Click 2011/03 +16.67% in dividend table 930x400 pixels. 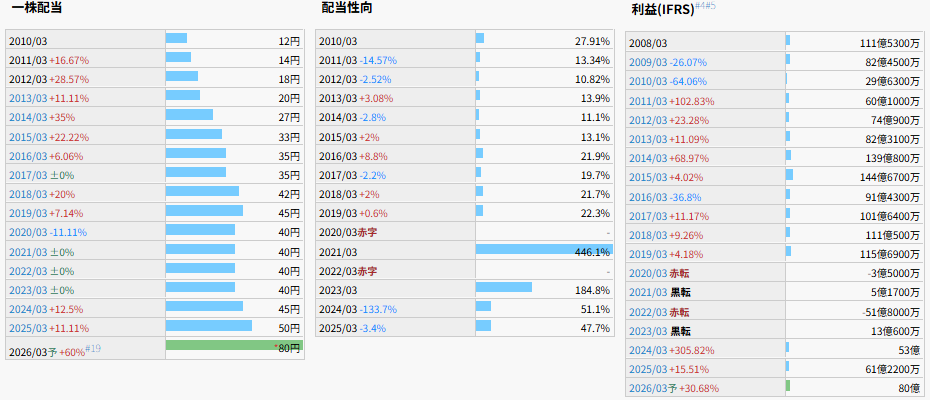(49, 60)
